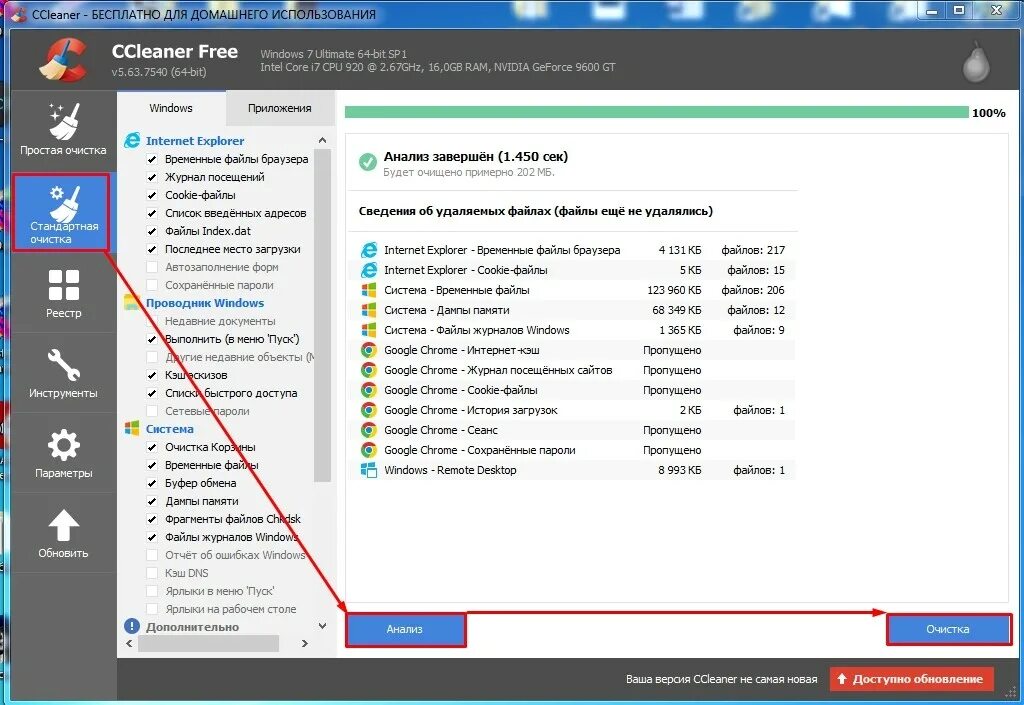Uncheck Журнал посещений checkbox
The height and width of the screenshot is (705, 1024).
(152, 177)
